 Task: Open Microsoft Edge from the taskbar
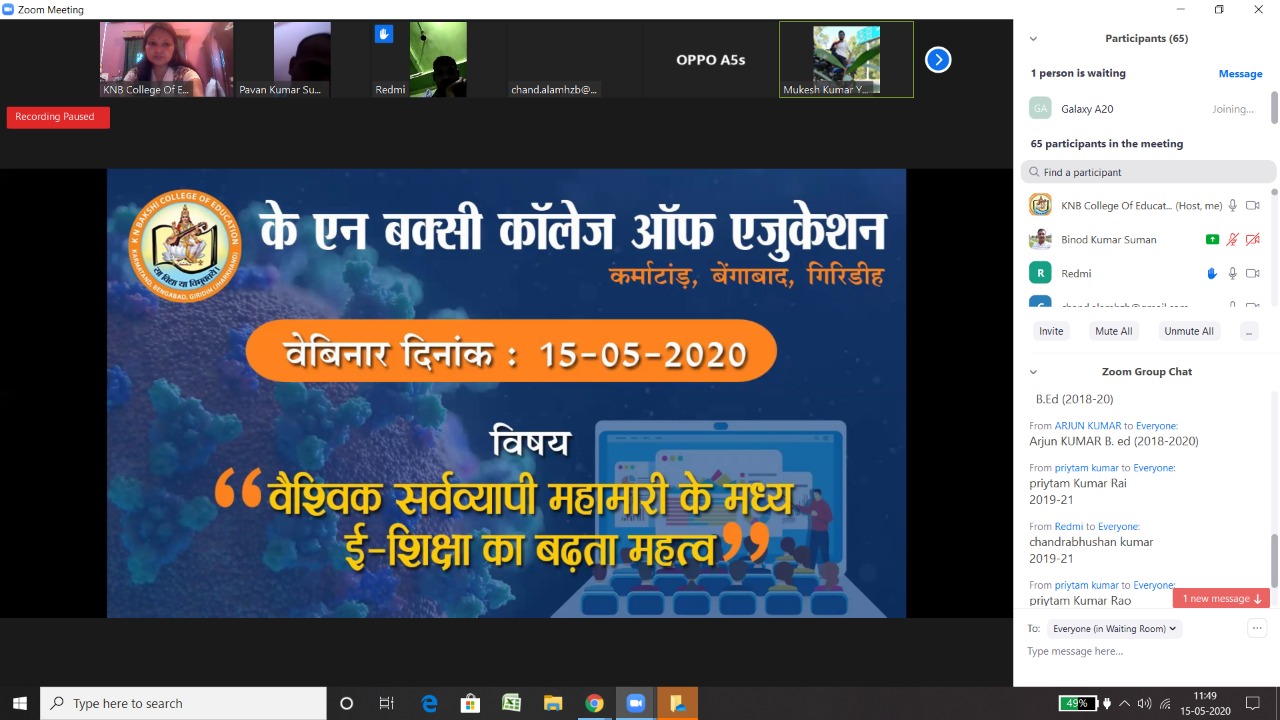429,703
